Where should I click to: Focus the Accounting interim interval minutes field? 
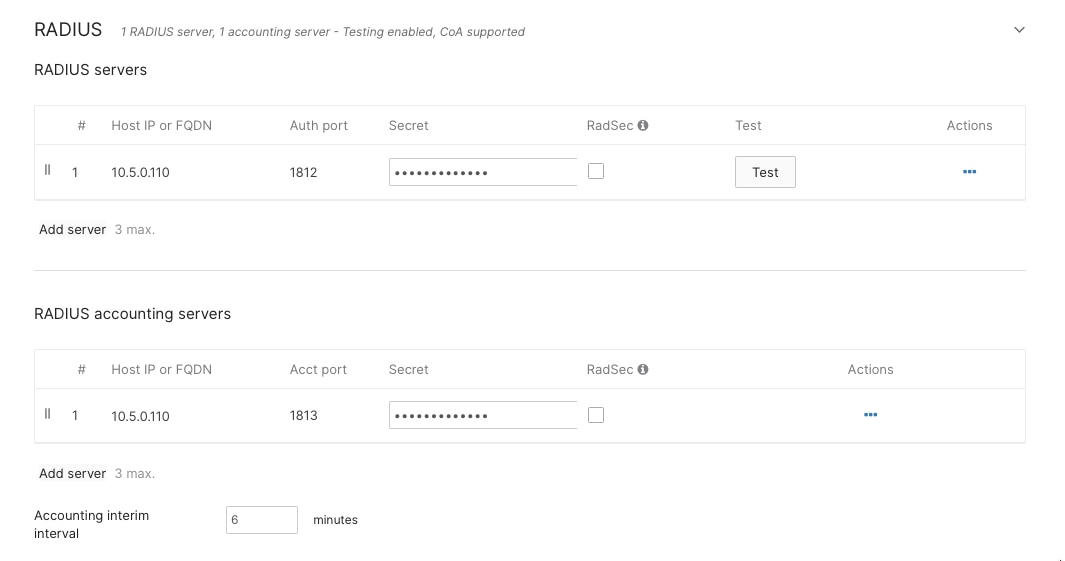pyautogui.click(x=261, y=520)
